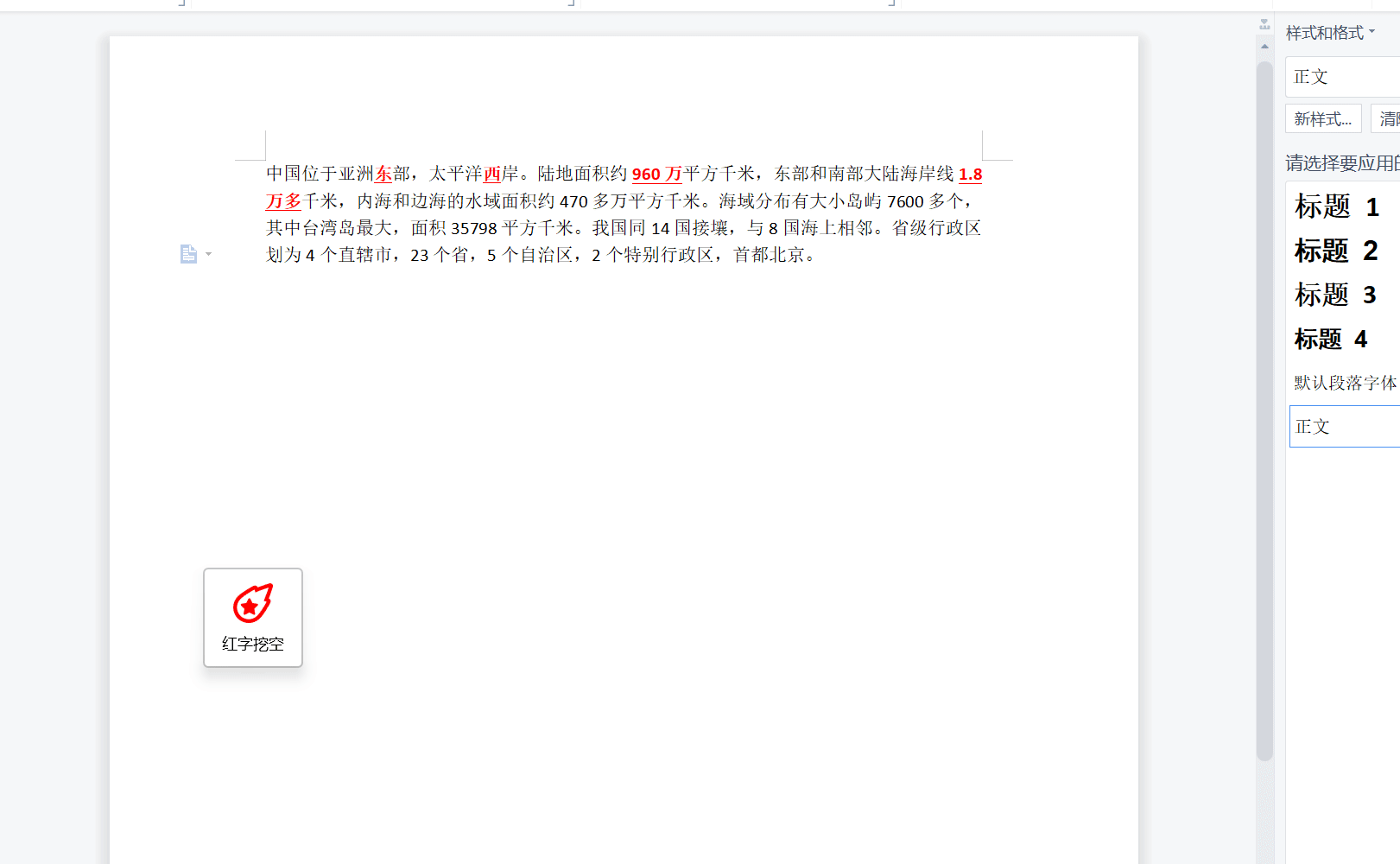Viewport: 1400px width, 864px height.
Task: Click the red 1.8 at first line end
Action: pos(970,174)
